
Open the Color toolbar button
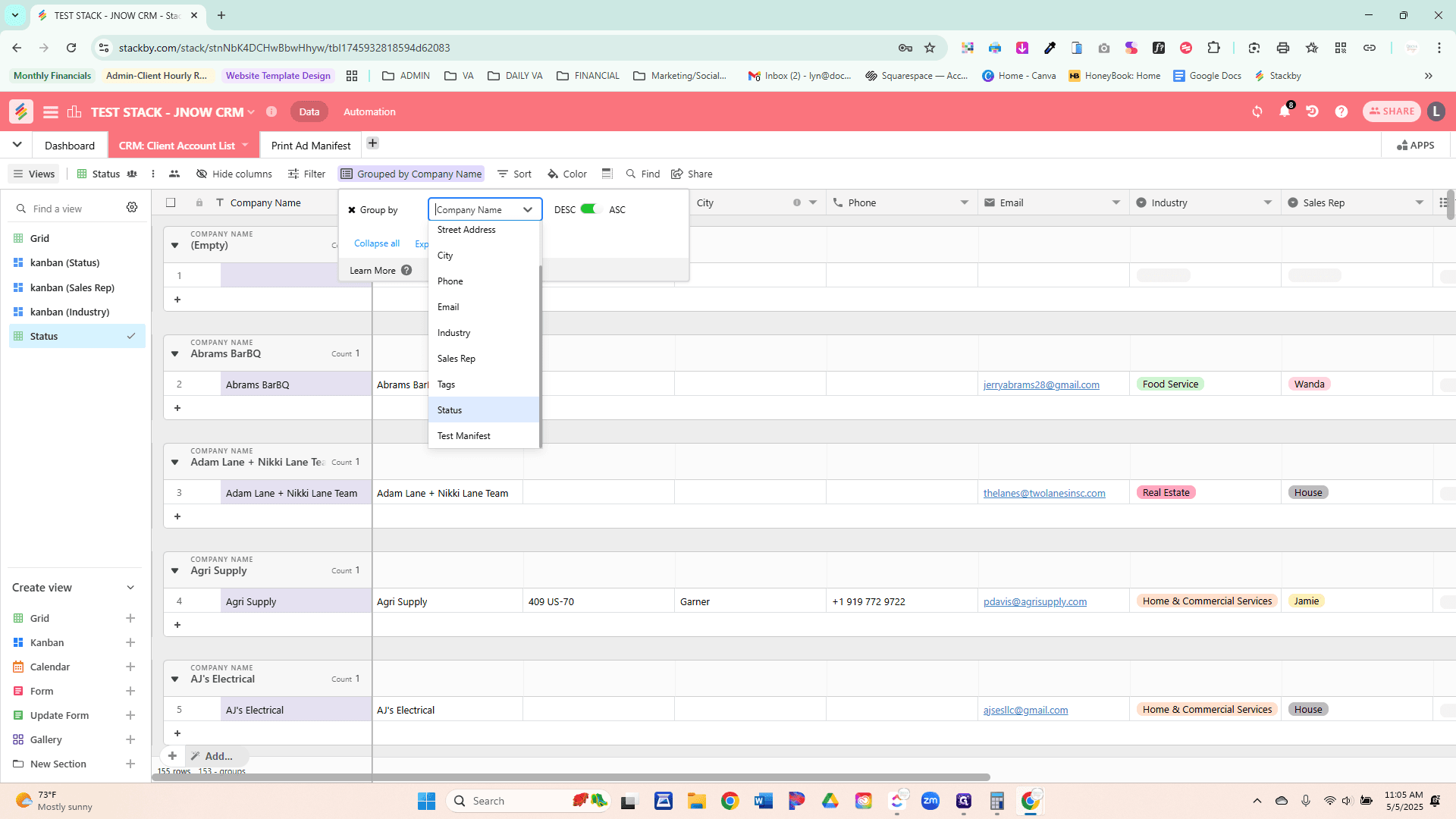[567, 174]
